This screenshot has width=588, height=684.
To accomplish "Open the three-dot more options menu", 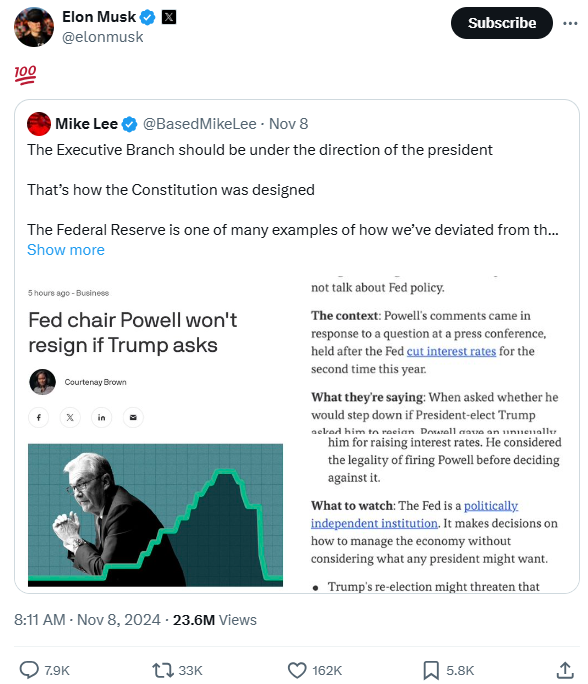I will (570, 23).
